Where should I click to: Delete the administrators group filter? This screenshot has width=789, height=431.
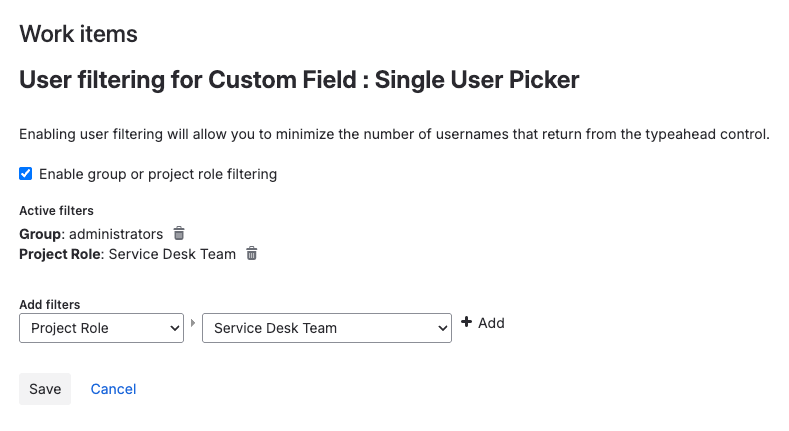tap(179, 233)
